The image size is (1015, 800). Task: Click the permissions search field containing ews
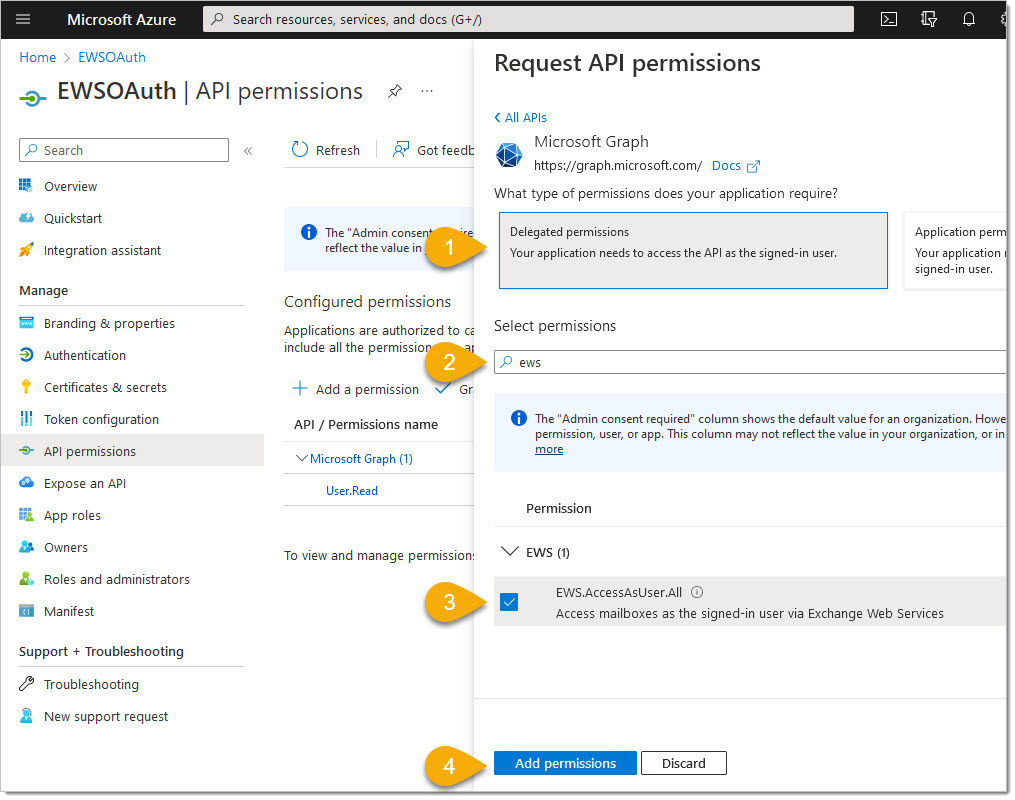tap(751, 363)
